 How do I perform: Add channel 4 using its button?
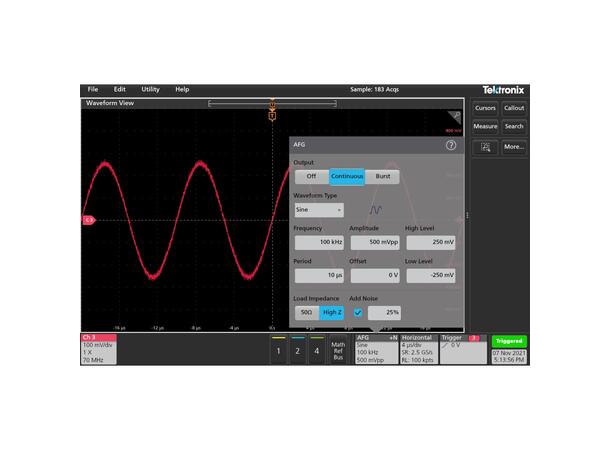[x=317, y=351]
